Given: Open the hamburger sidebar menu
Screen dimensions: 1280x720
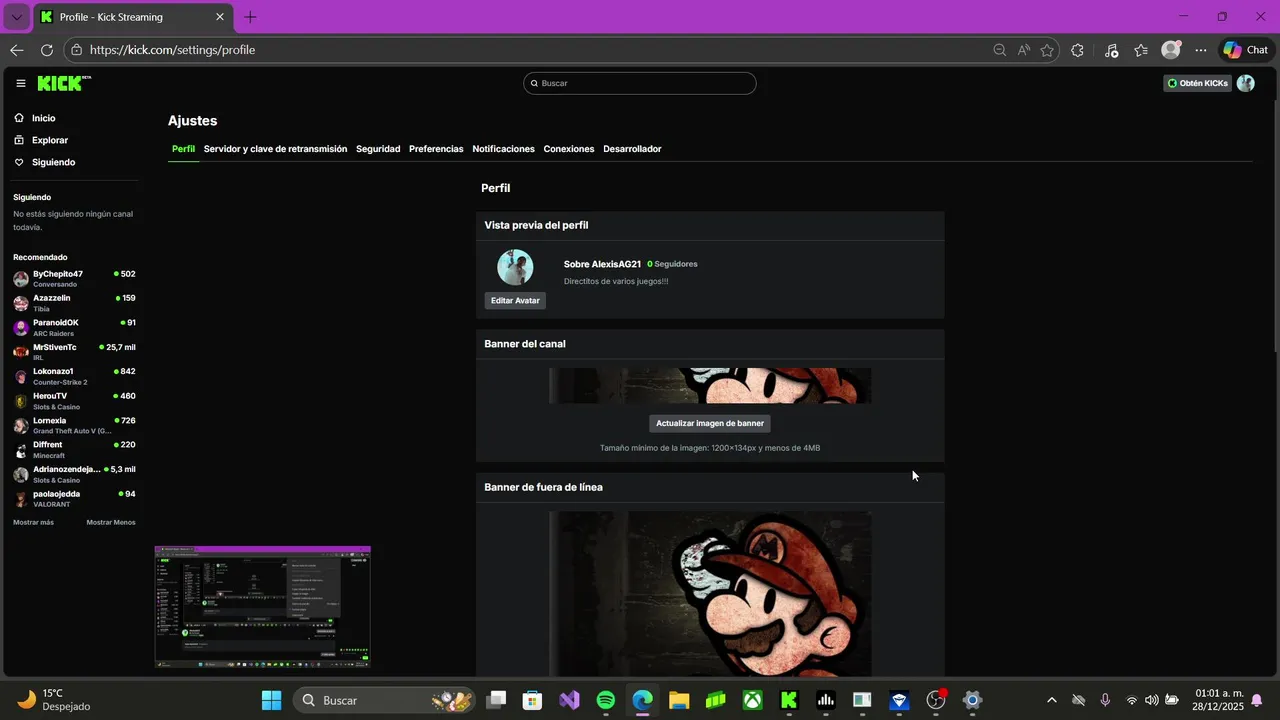Looking at the screenshot, I should 20,83.
